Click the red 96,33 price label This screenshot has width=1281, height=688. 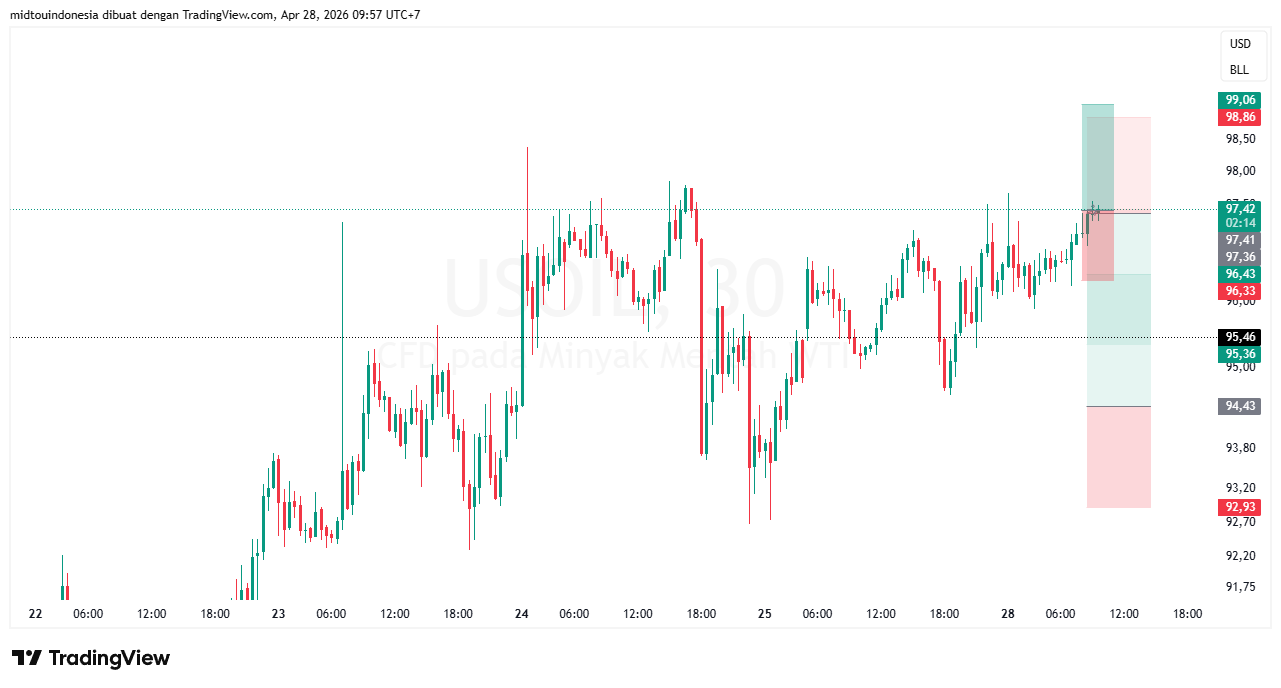coord(1240,291)
